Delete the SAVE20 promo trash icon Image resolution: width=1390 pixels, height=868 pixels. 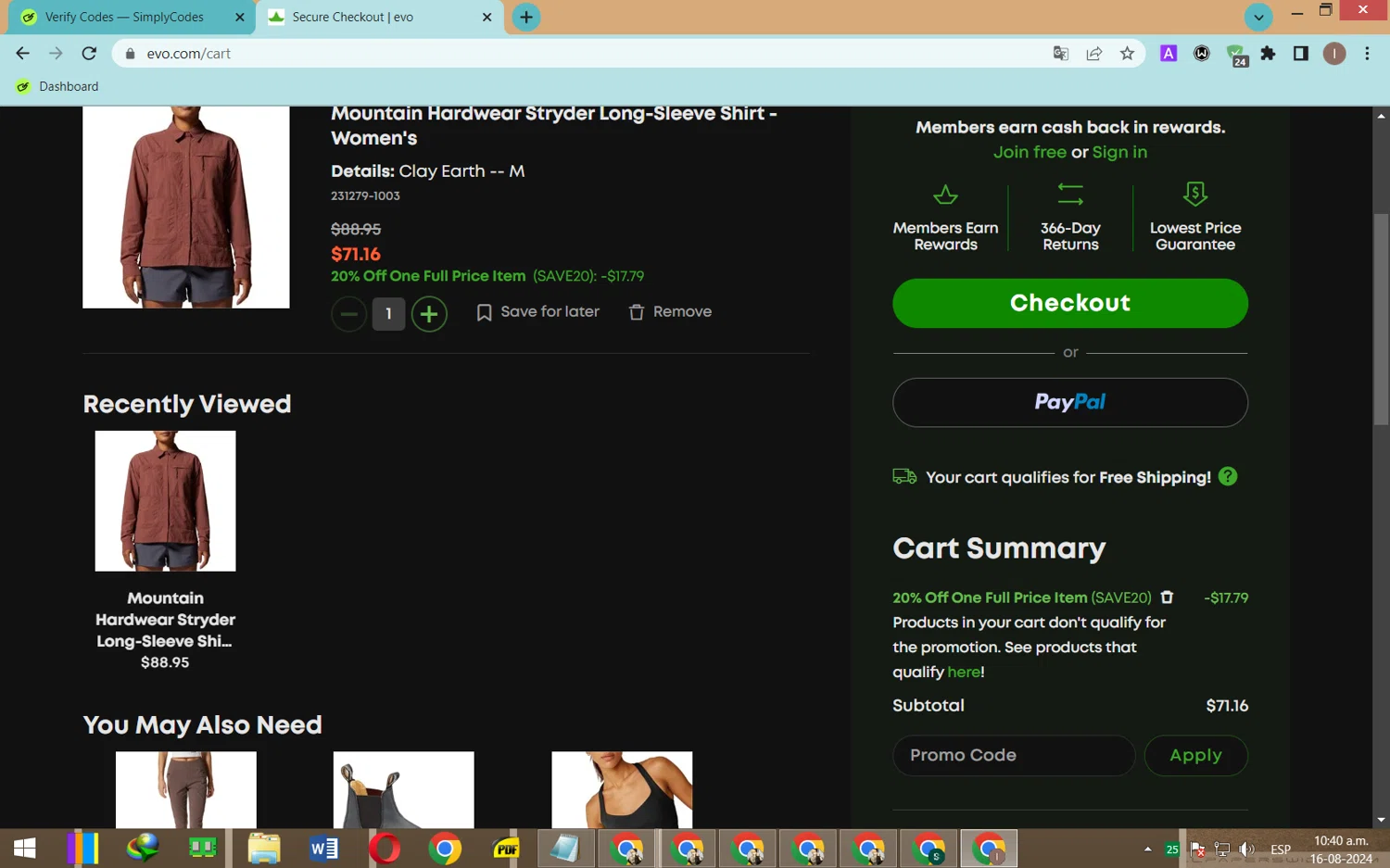[1167, 598]
